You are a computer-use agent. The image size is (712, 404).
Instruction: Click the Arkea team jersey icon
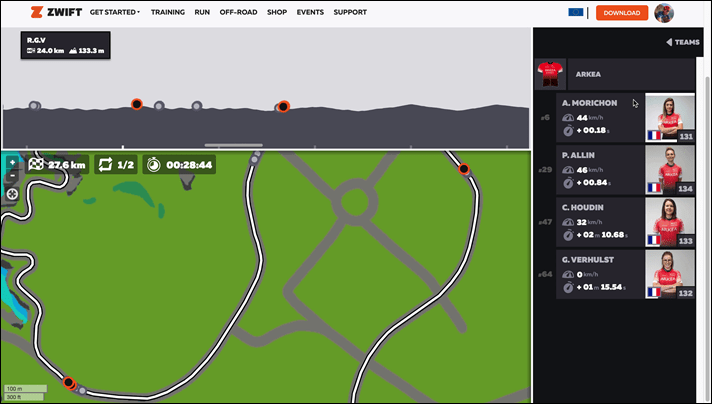(x=550, y=74)
